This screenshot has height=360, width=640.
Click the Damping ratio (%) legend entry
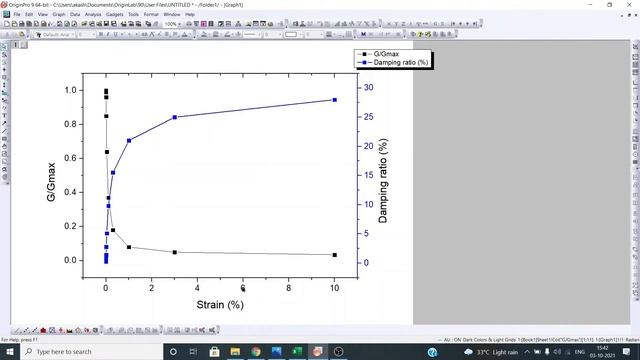point(393,62)
